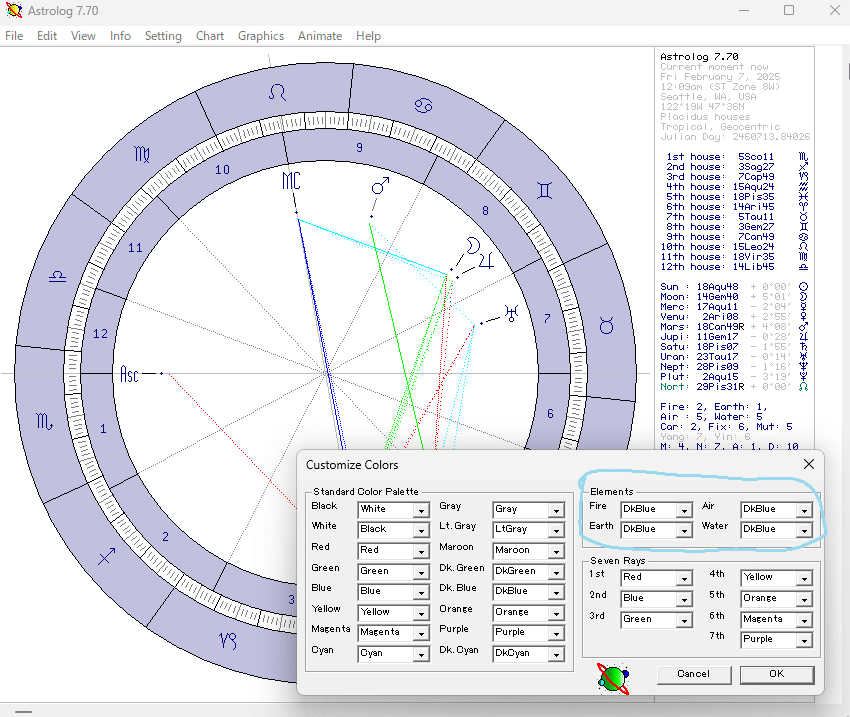The width and height of the screenshot is (850, 717).
Task: Expand the 4th ray color dropdown
Action: (804, 579)
